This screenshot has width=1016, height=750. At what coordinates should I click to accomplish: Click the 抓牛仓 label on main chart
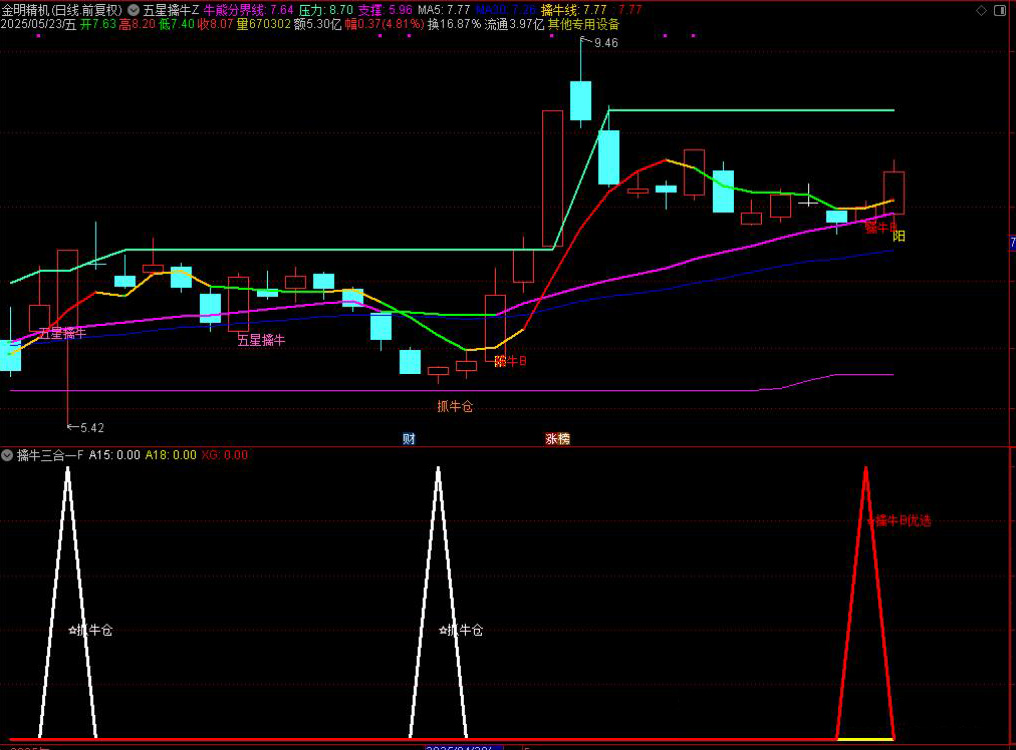point(454,406)
